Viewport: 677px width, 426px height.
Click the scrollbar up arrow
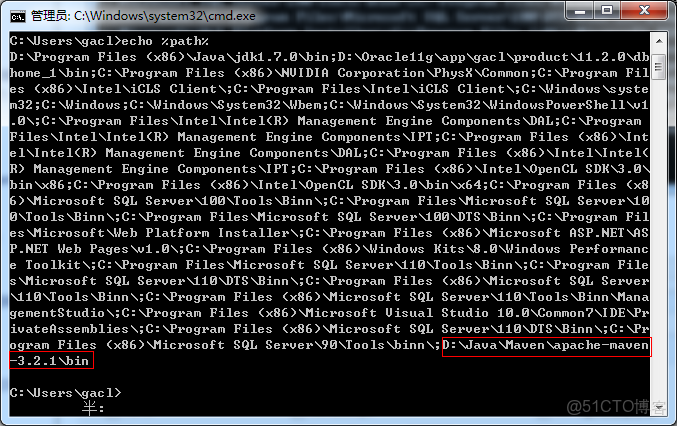pos(657,41)
